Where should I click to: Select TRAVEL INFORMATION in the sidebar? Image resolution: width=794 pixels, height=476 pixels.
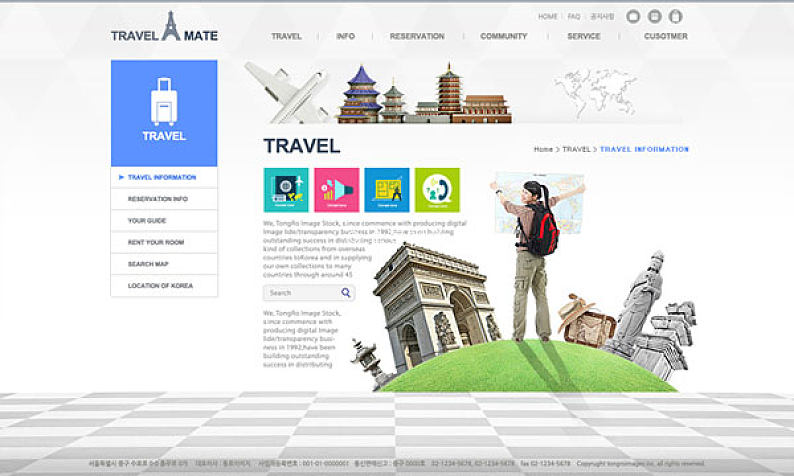[164, 177]
